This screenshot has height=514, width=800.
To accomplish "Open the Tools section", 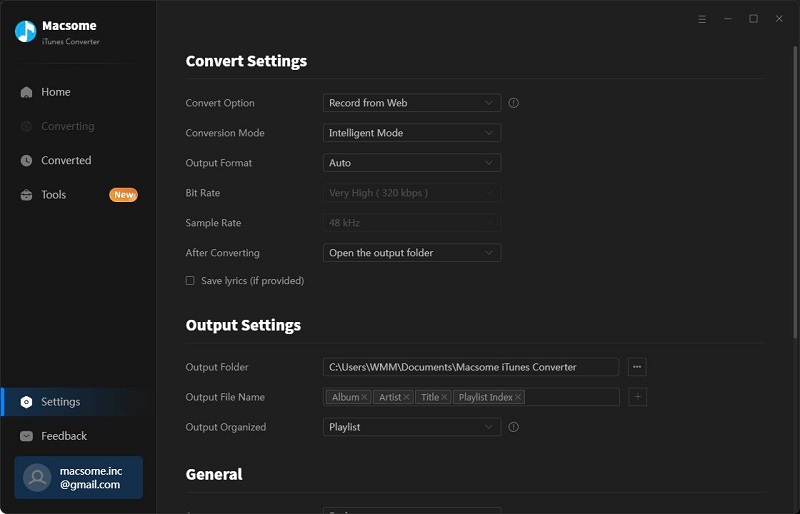I will pyautogui.click(x=78, y=194).
